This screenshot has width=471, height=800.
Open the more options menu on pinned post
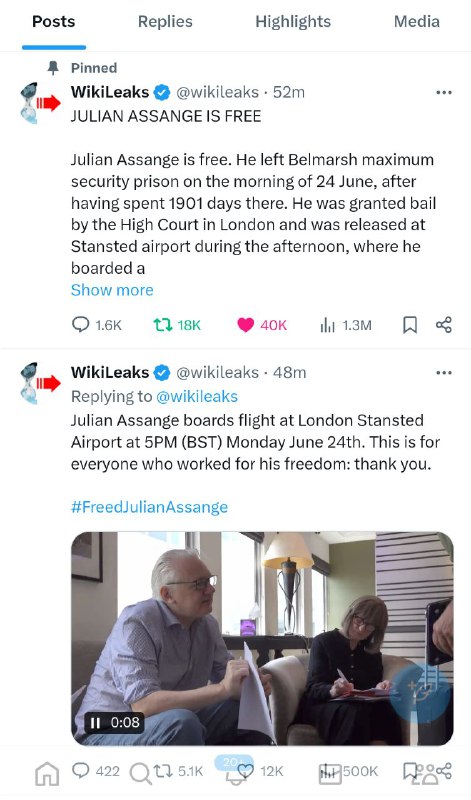[x=443, y=92]
